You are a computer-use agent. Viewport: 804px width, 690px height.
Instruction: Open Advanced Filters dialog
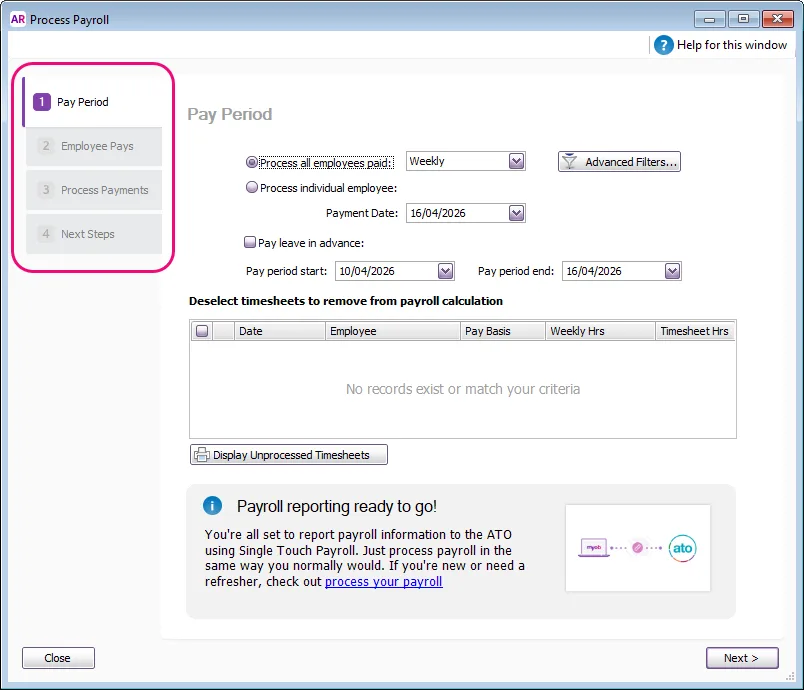point(619,161)
